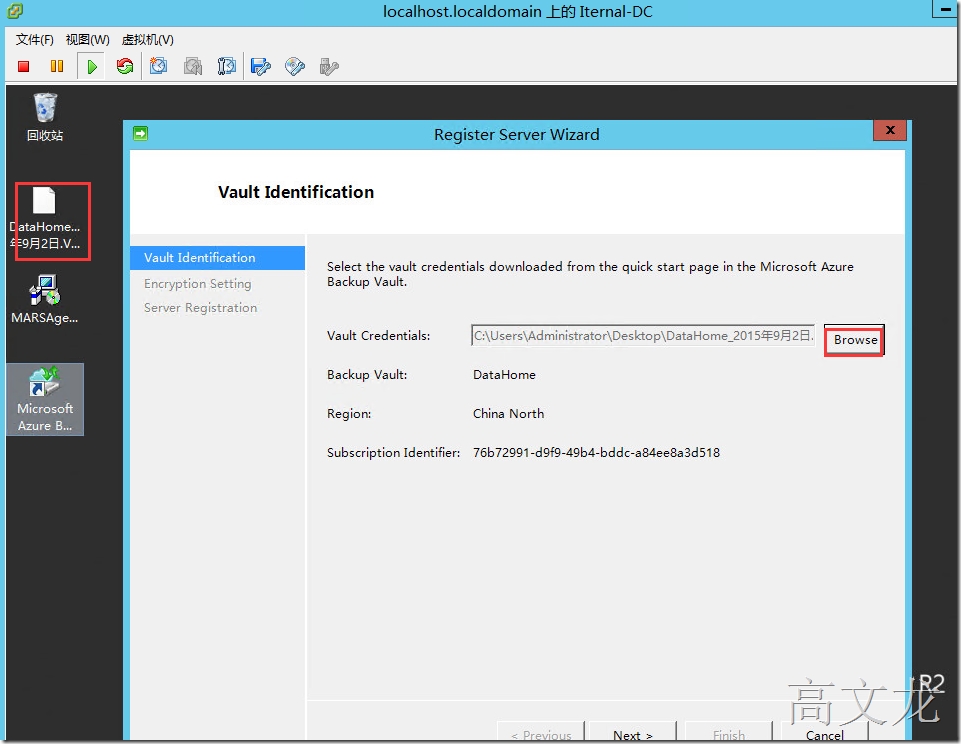
Task: Select the MARSAgent installer desktop icon
Action: pos(45,299)
